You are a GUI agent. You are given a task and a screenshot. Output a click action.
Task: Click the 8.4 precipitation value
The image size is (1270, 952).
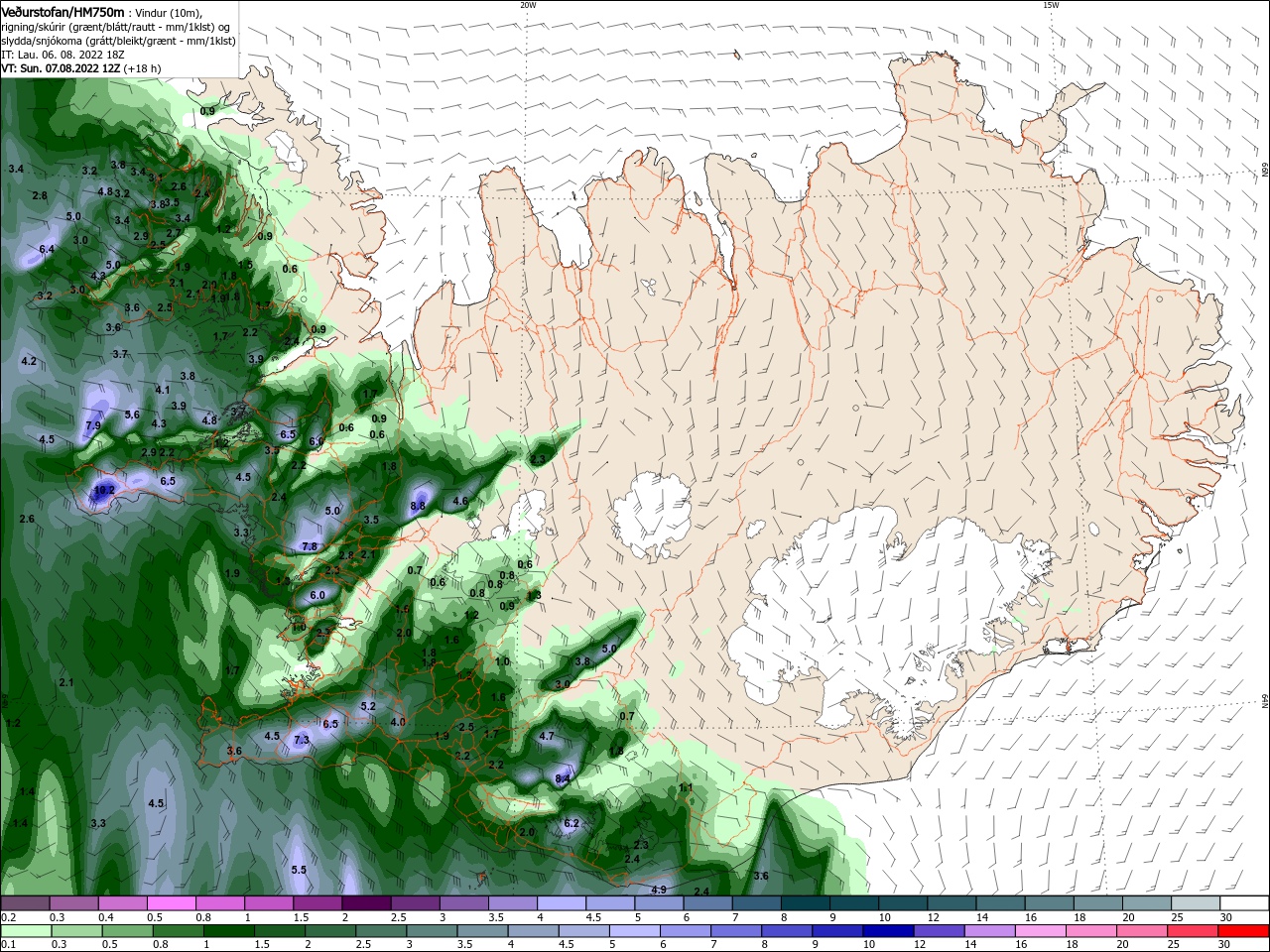(x=563, y=779)
